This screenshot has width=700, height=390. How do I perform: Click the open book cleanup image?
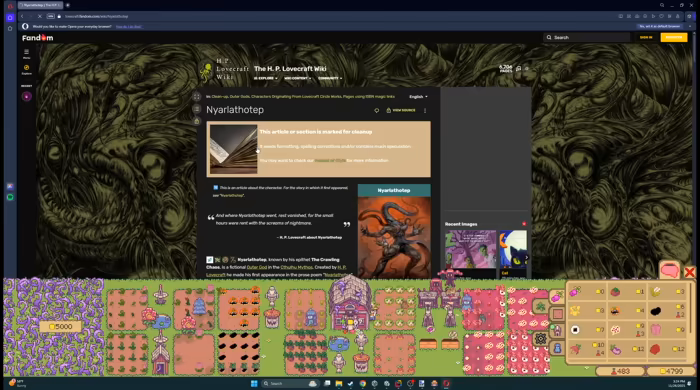point(233,149)
